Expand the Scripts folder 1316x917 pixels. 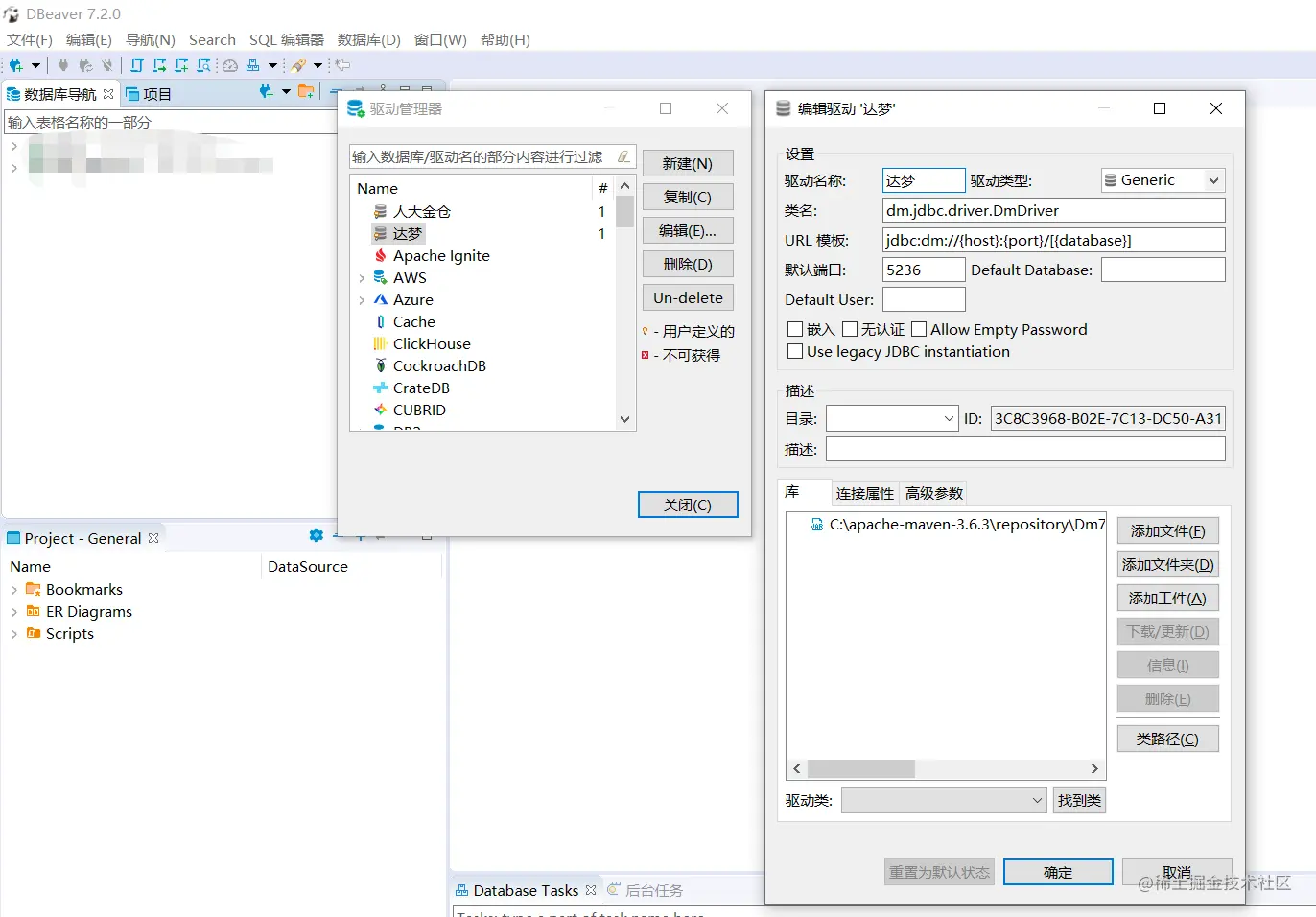point(14,634)
